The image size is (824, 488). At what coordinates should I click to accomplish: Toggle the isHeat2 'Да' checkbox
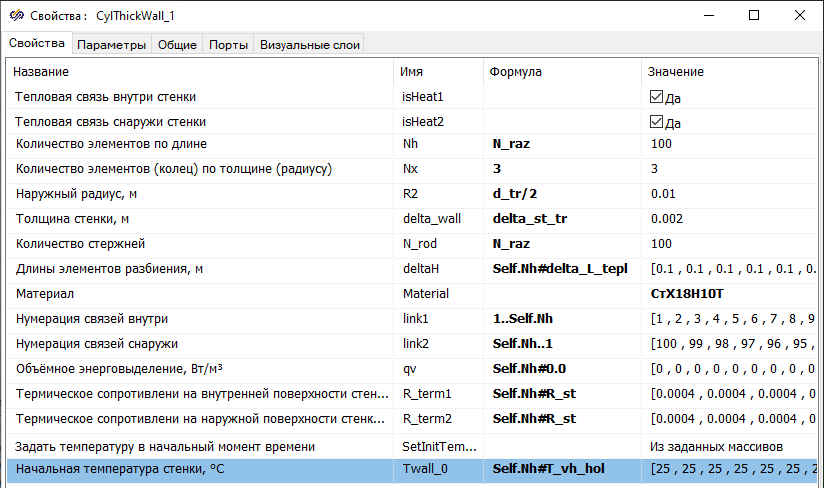pyautogui.click(x=657, y=122)
